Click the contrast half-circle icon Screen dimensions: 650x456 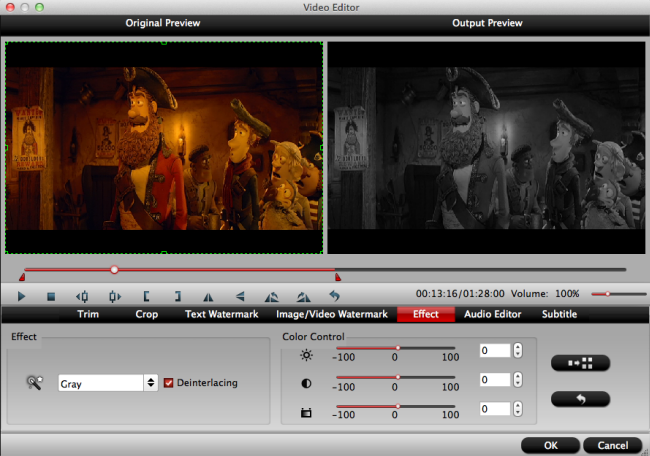306,383
